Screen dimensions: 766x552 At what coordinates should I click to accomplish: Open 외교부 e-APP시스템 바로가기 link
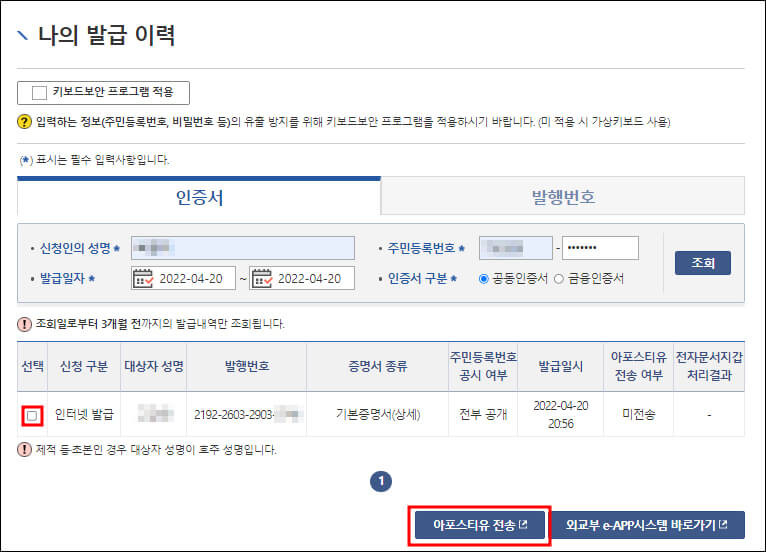tap(647, 525)
